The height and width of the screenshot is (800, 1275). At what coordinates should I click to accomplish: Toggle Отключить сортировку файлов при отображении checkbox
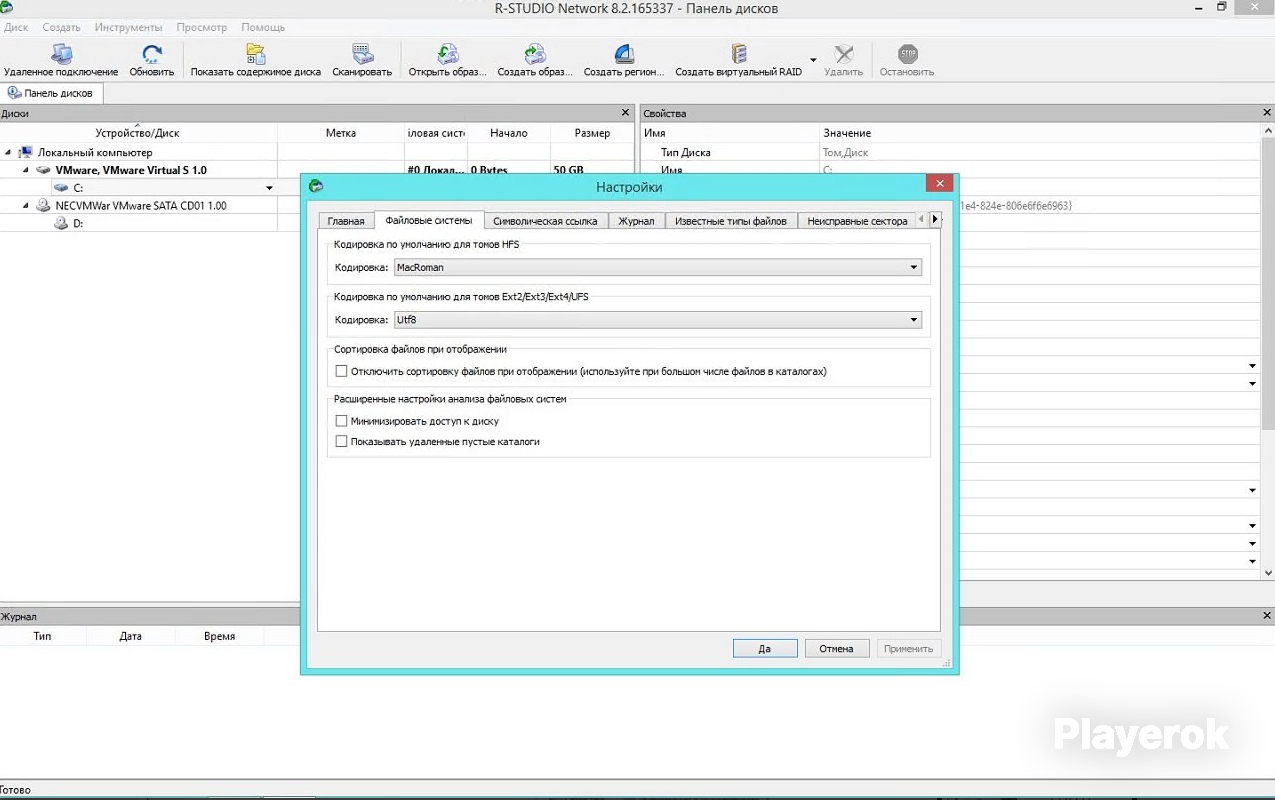341,371
